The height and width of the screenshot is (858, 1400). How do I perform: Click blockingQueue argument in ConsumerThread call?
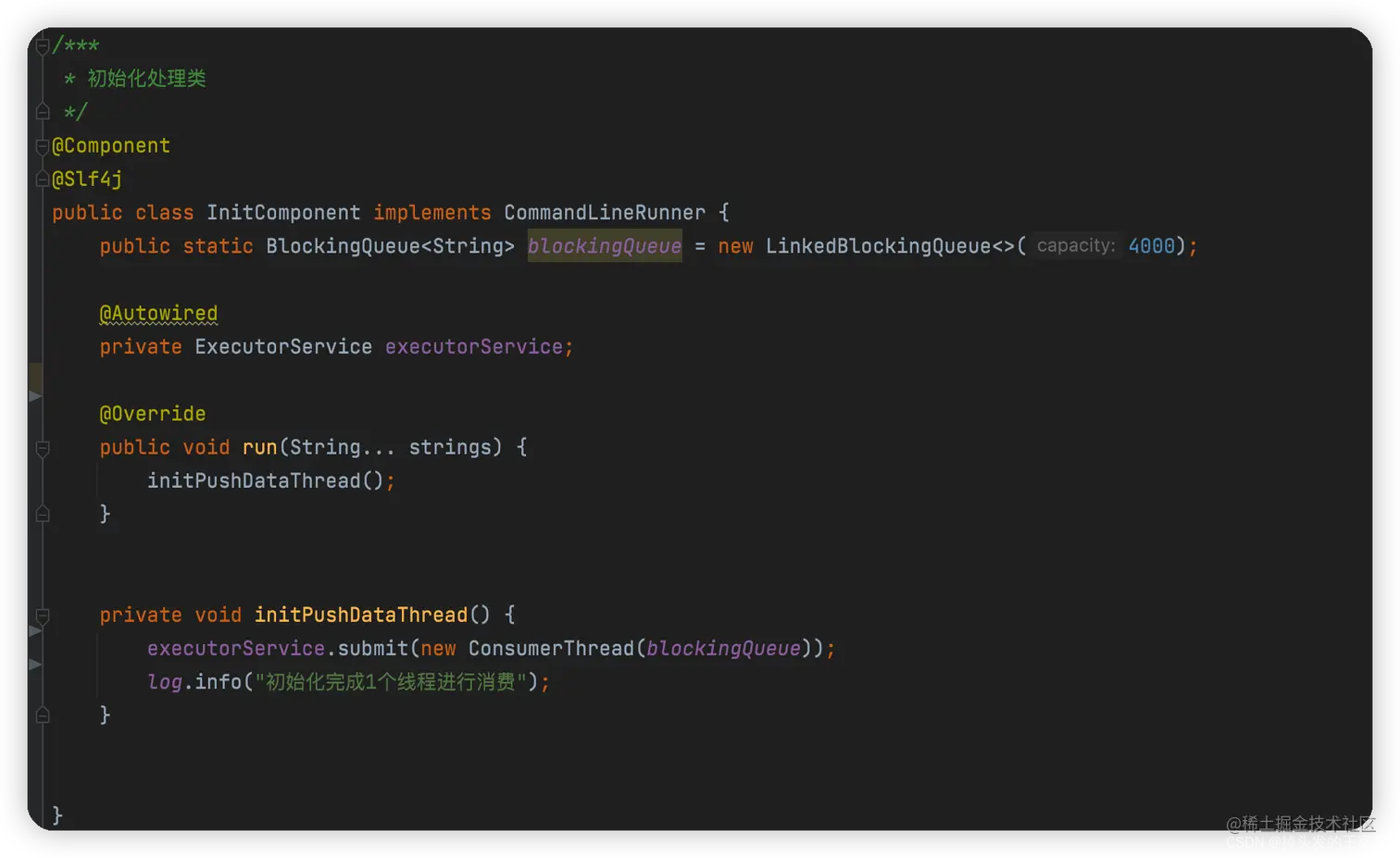click(x=723, y=648)
